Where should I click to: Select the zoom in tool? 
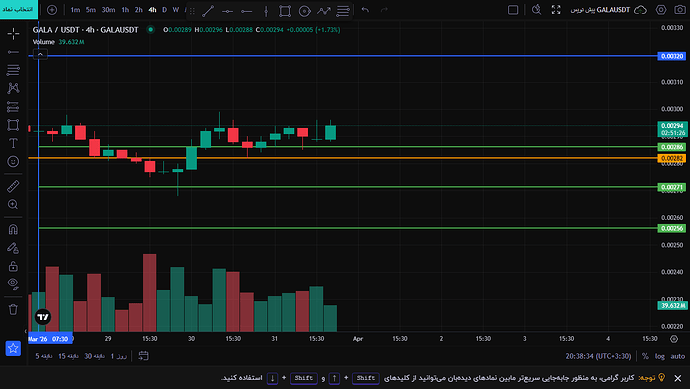[x=13, y=205]
